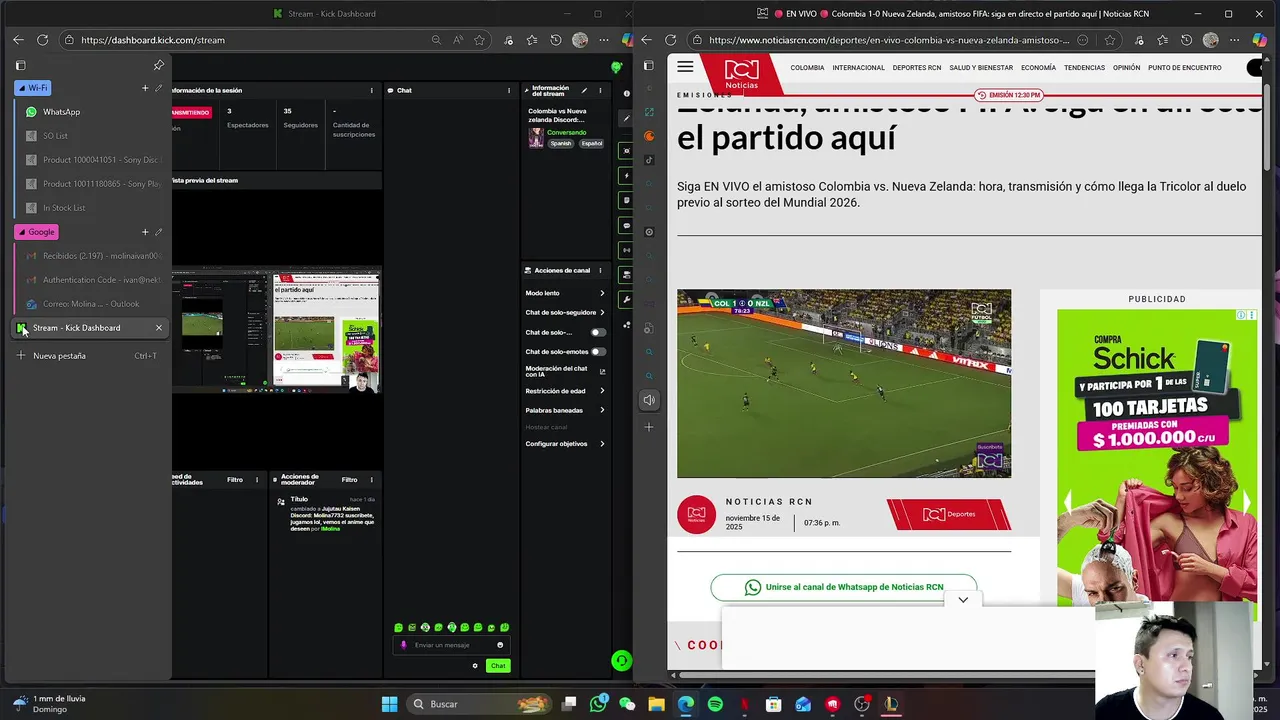Refresh the Kick dashboard page
The width and height of the screenshot is (1280, 720).
tap(43, 40)
